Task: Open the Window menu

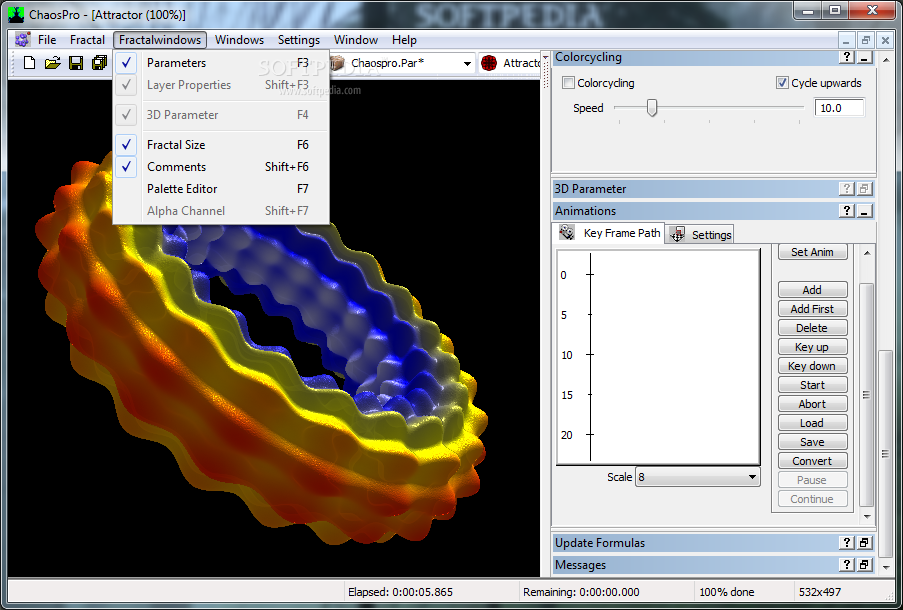Action: (356, 40)
